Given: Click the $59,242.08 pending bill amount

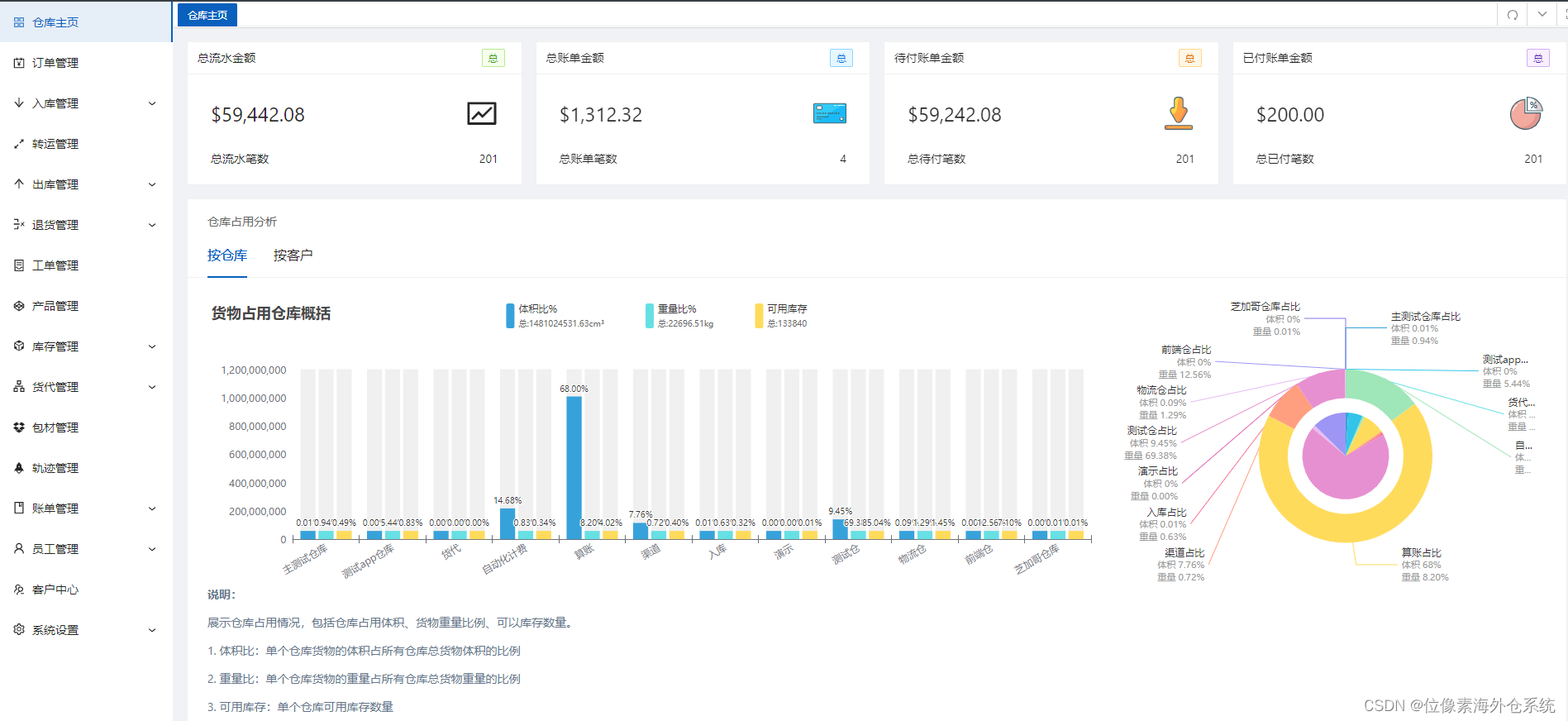Looking at the screenshot, I should (x=955, y=115).
